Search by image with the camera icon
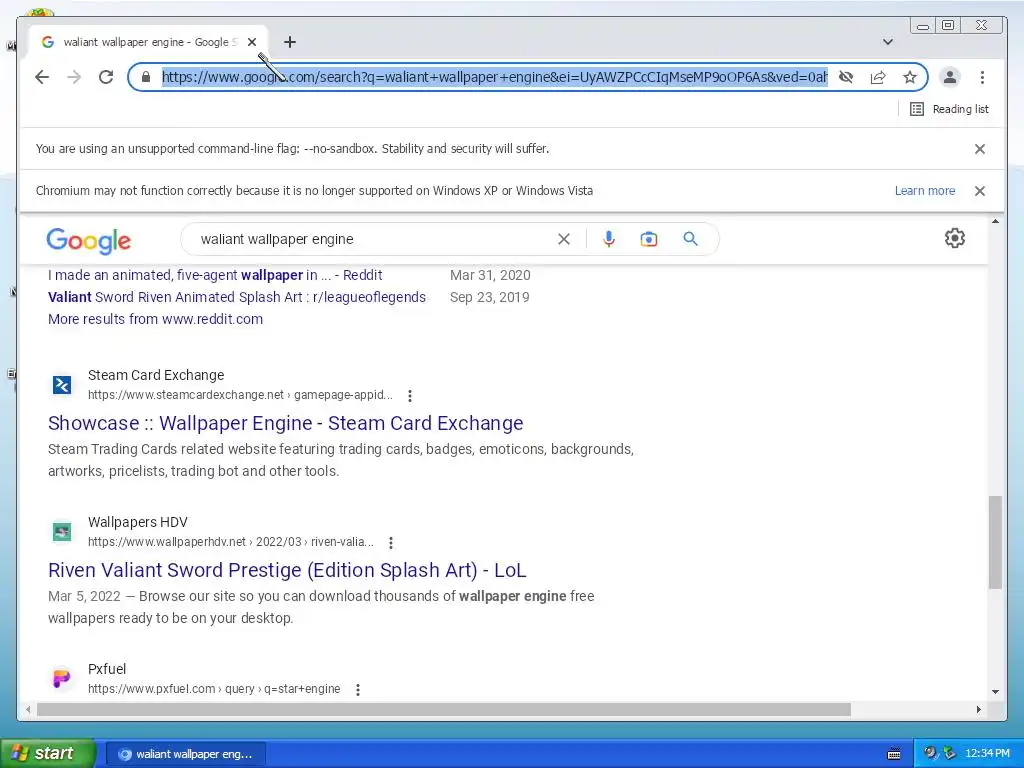 [x=648, y=239]
